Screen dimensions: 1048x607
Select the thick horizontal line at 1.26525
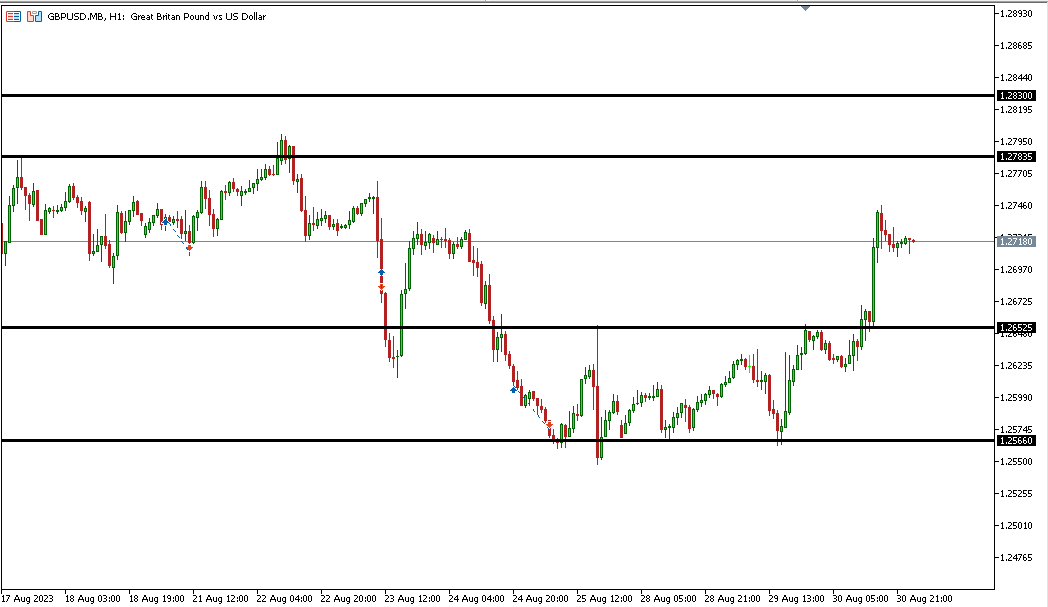(498, 328)
